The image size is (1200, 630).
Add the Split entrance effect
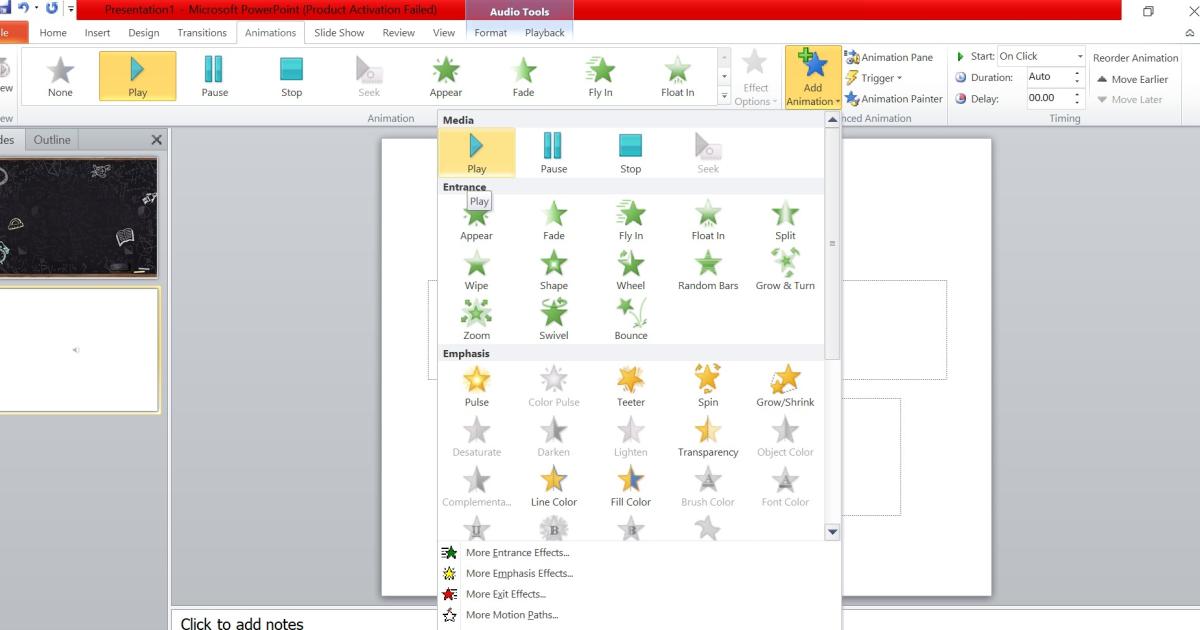[x=785, y=220]
